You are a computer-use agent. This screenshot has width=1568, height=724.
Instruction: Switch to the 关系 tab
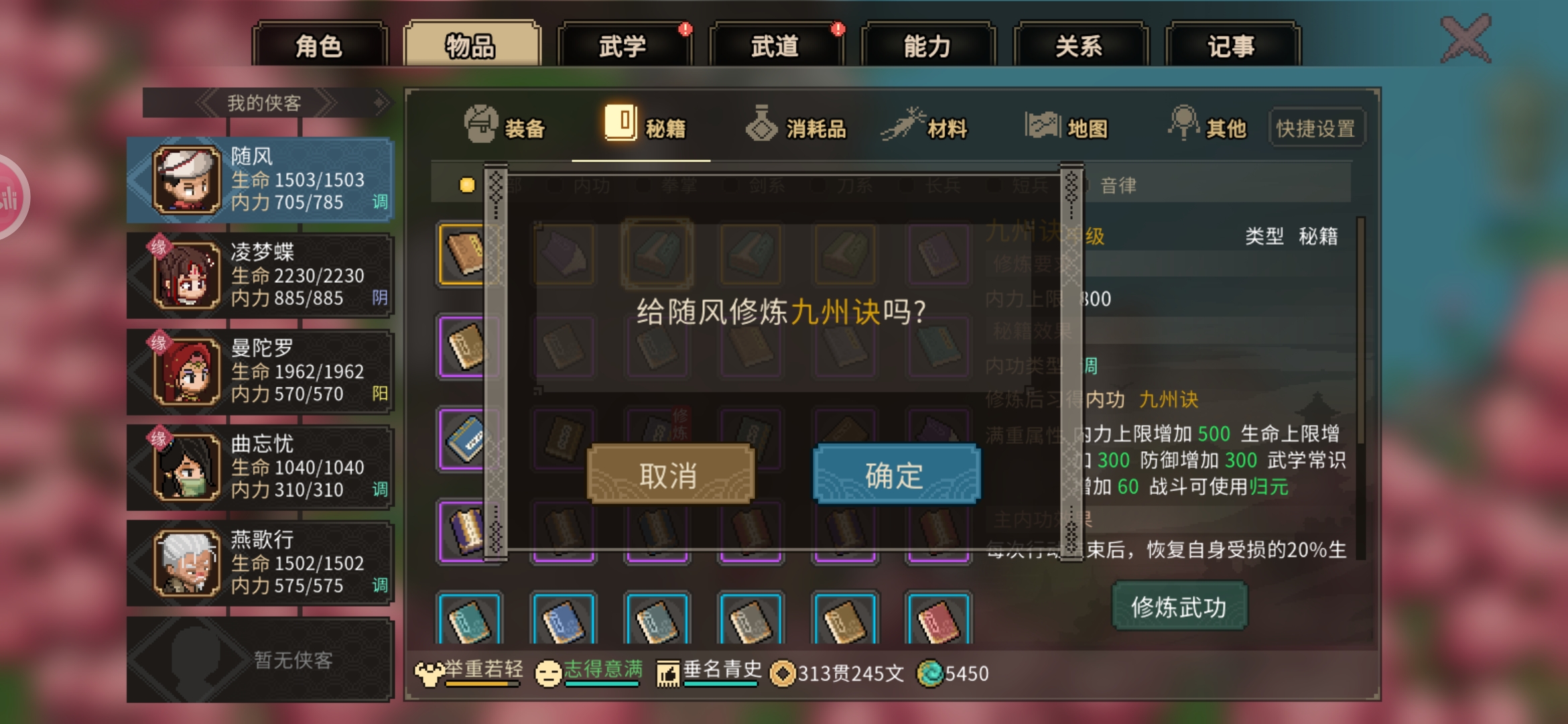1079,46
